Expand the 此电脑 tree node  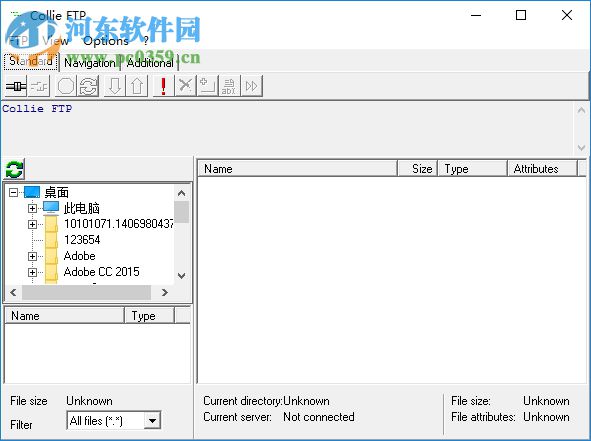tap(32, 208)
